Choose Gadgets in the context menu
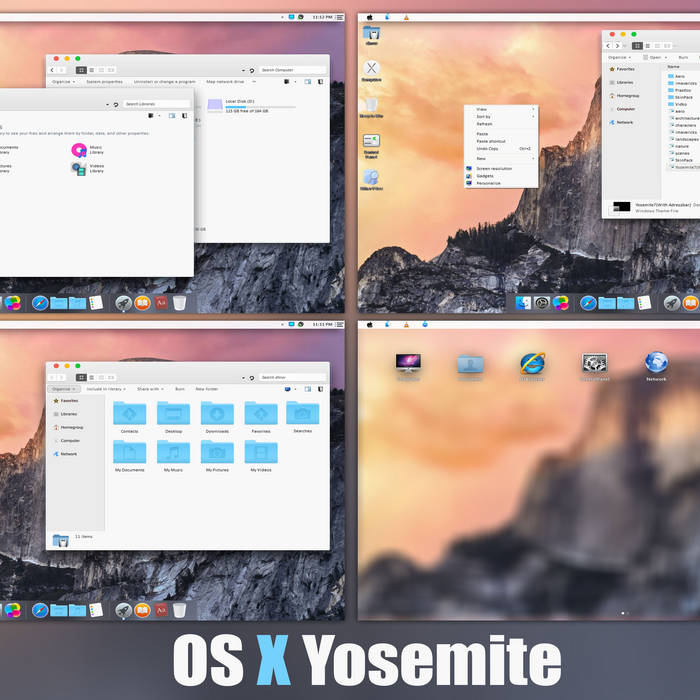700x700 pixels. point(501,176)
